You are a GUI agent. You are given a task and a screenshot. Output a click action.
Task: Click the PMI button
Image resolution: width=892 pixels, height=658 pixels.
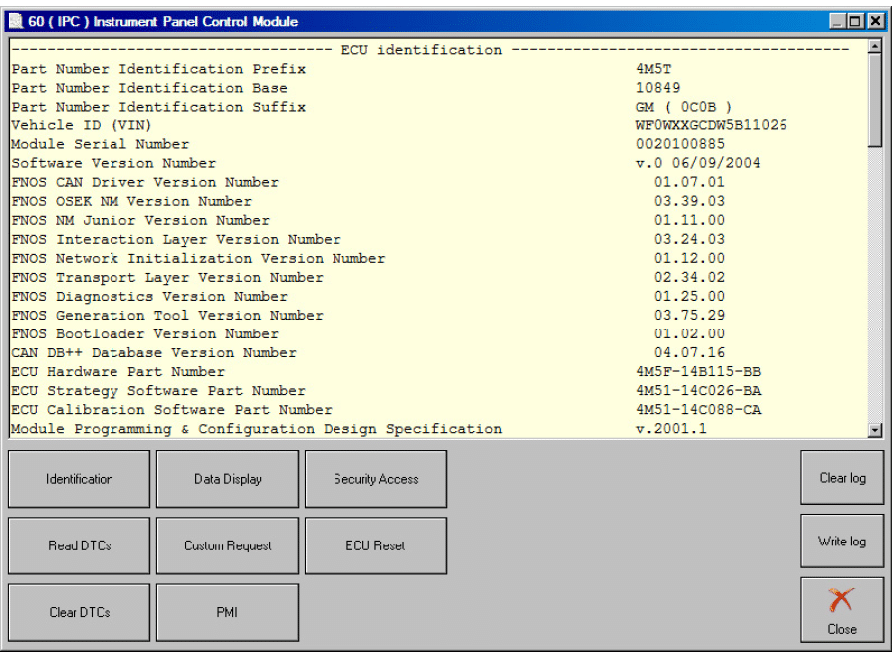pos(228,613)
